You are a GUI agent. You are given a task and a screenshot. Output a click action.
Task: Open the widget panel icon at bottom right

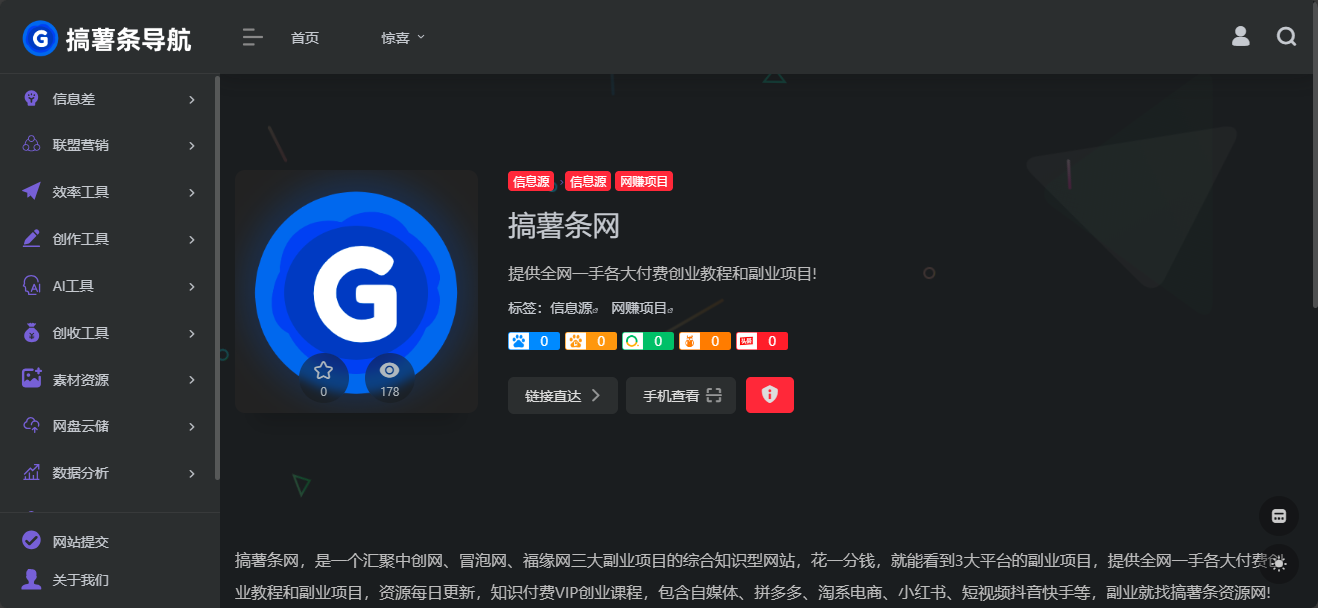pos(1278,515)
